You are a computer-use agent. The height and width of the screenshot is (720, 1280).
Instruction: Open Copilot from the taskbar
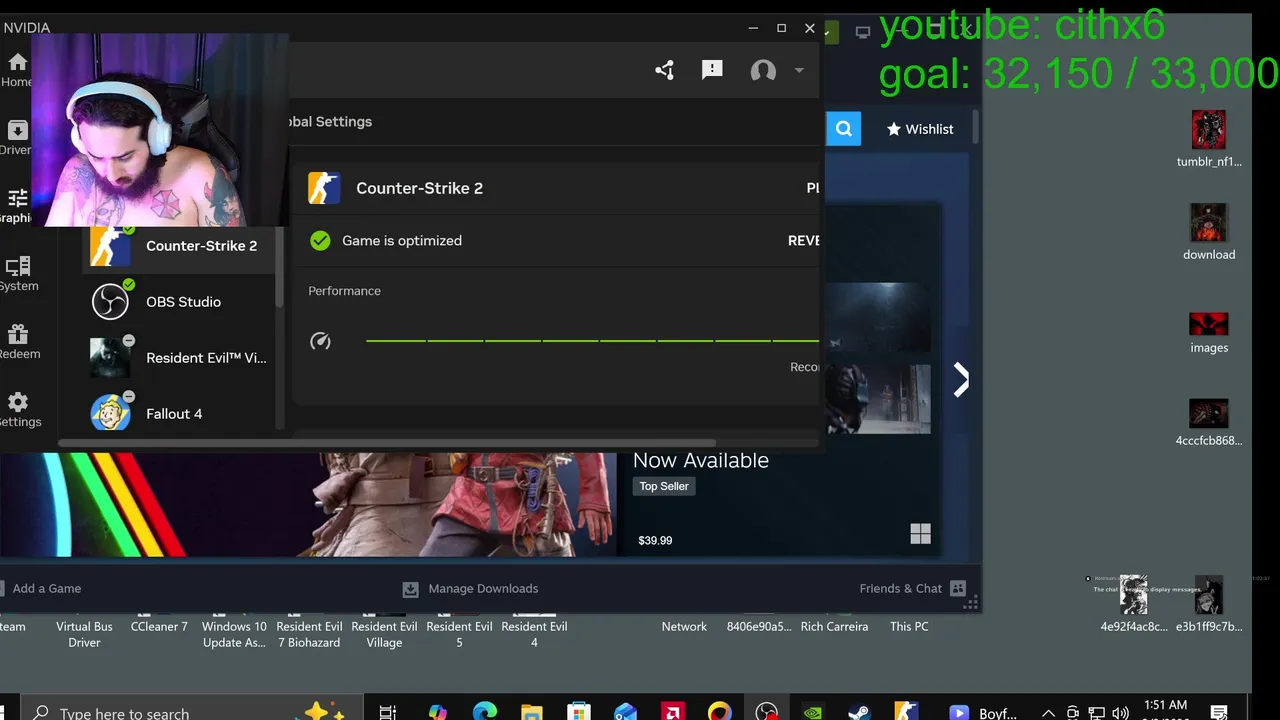coord(438,712)
